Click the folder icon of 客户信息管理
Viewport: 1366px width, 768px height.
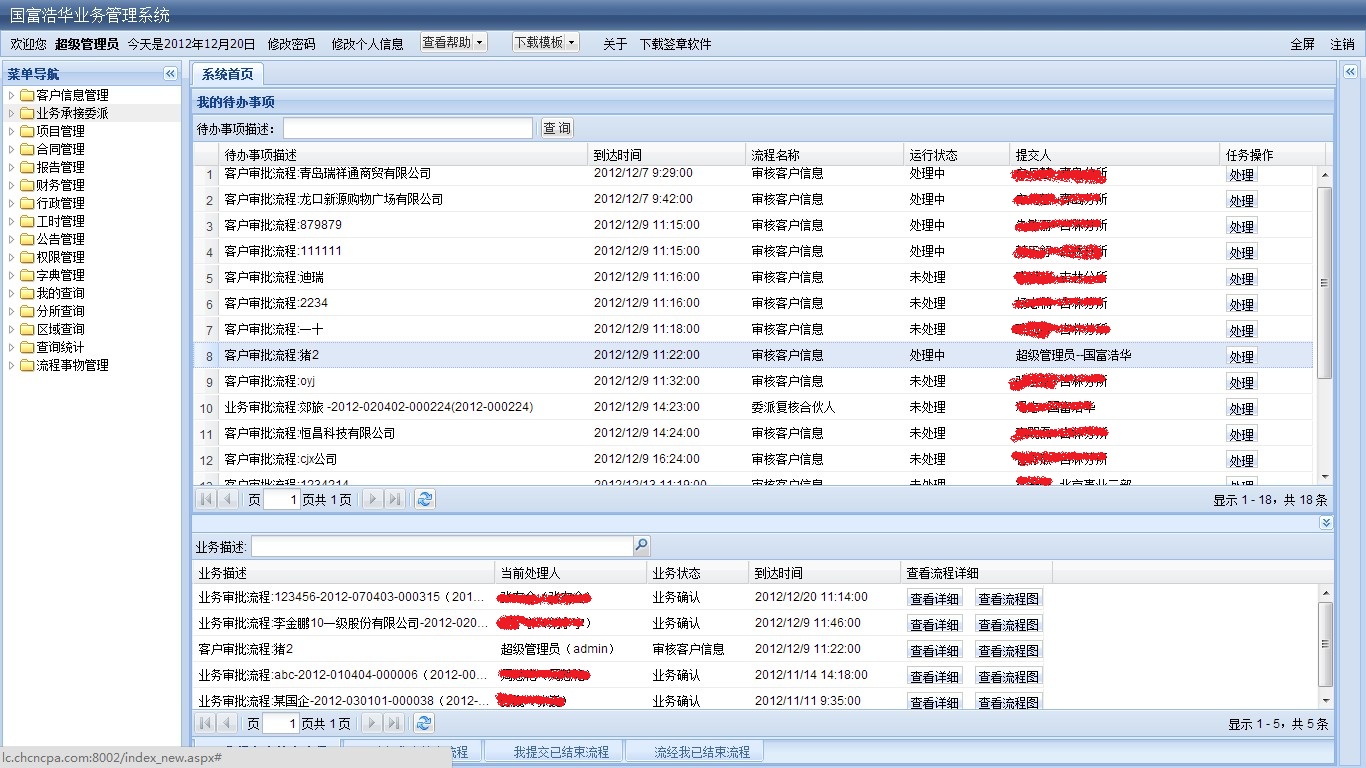point(27,95)
